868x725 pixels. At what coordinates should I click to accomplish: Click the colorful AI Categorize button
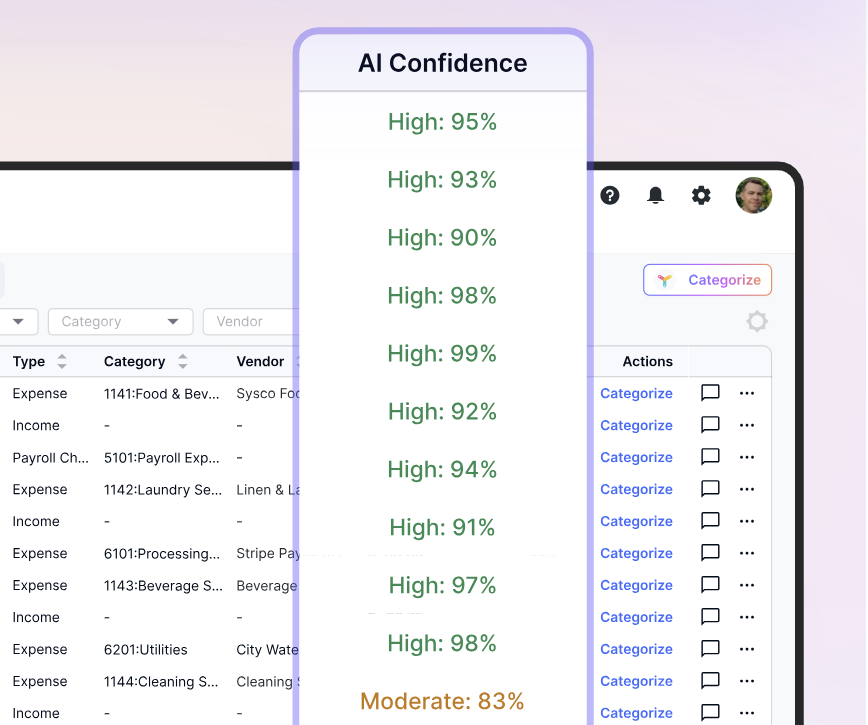coord(707,280)
